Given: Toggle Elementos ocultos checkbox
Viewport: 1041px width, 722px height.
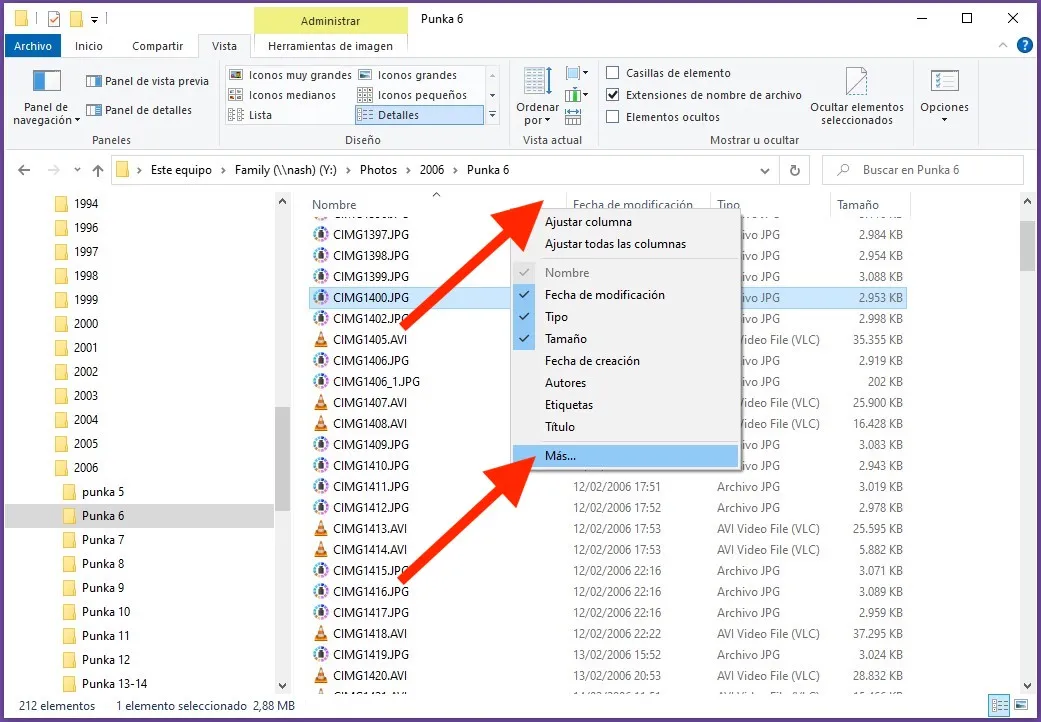Looking at the screenshot, I should coord(613,117).
